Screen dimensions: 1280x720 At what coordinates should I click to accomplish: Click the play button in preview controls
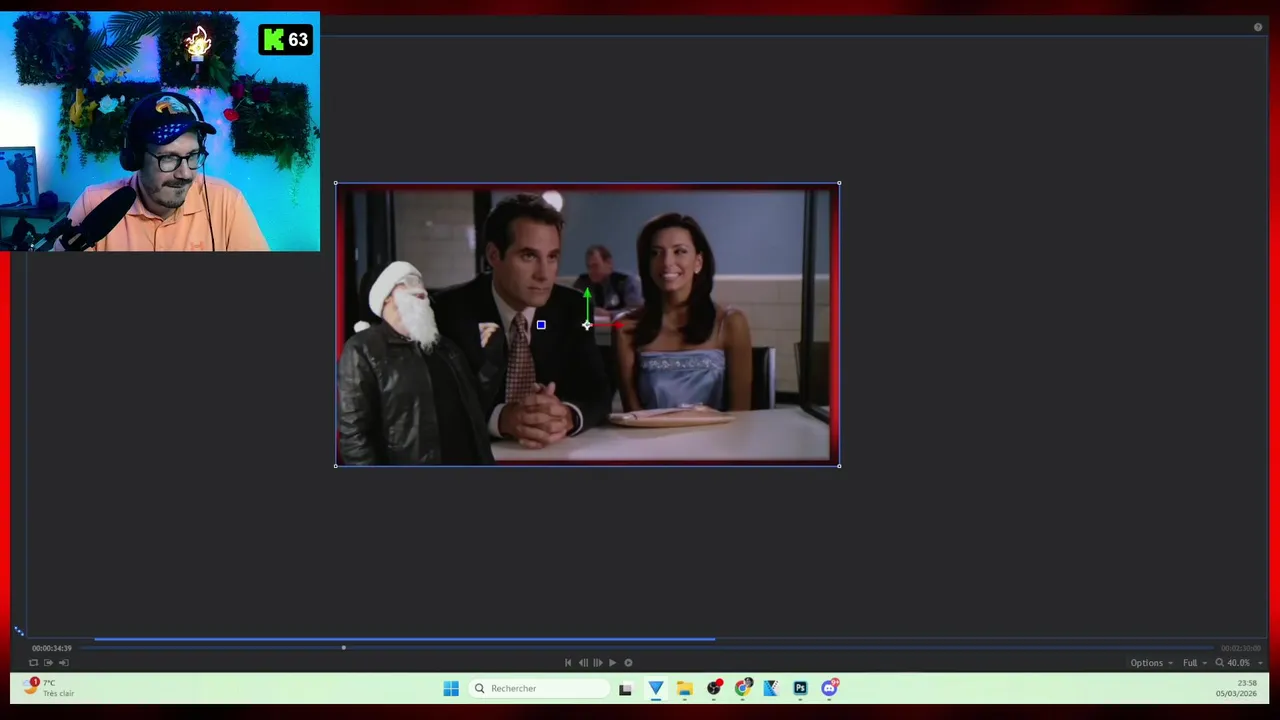point(612,662)
